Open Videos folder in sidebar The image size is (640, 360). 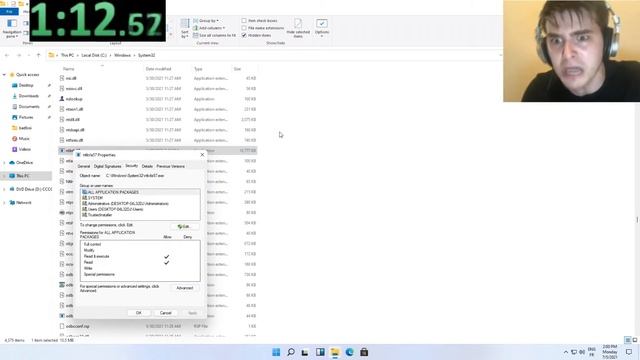pyautogui.click(x=24, y=149)
